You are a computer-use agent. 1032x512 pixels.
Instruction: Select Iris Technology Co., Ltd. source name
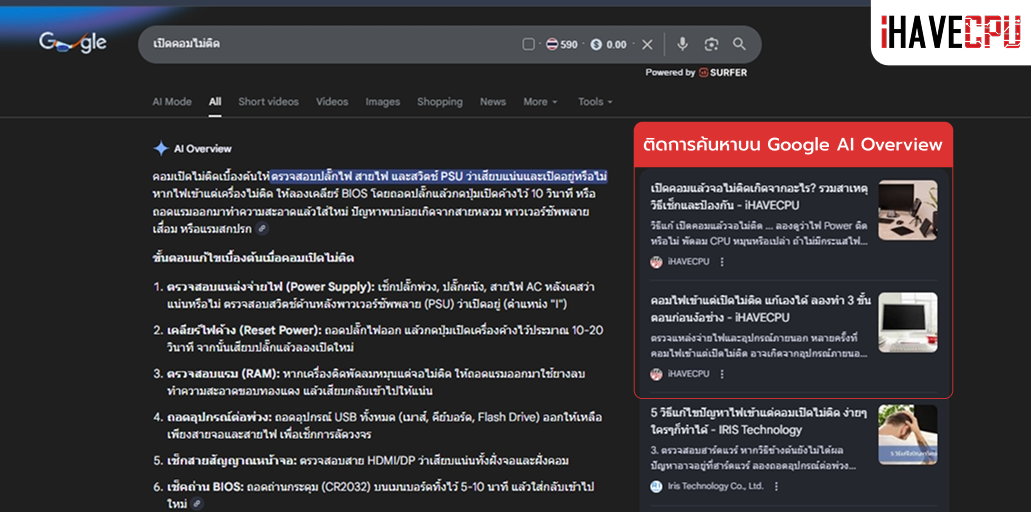coord(715,486)
